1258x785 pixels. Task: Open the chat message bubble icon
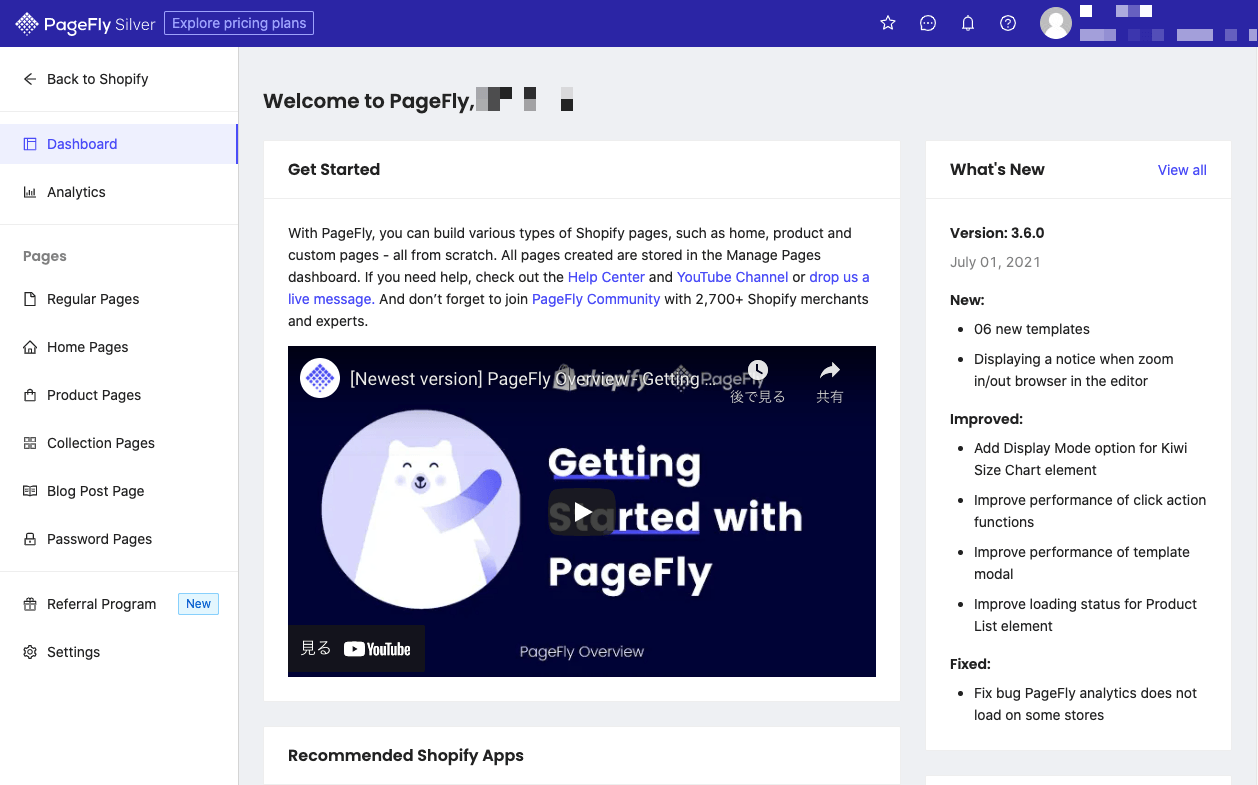(x=928, y=23)
